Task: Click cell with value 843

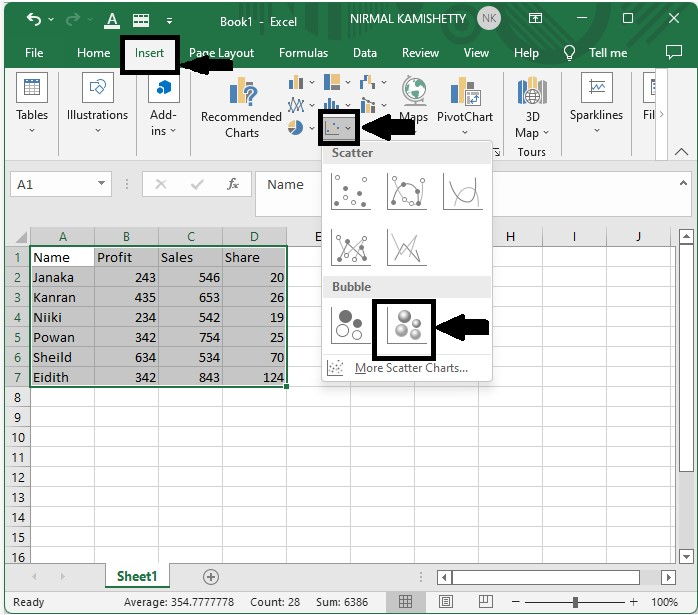Action: (x=191, y=377)
